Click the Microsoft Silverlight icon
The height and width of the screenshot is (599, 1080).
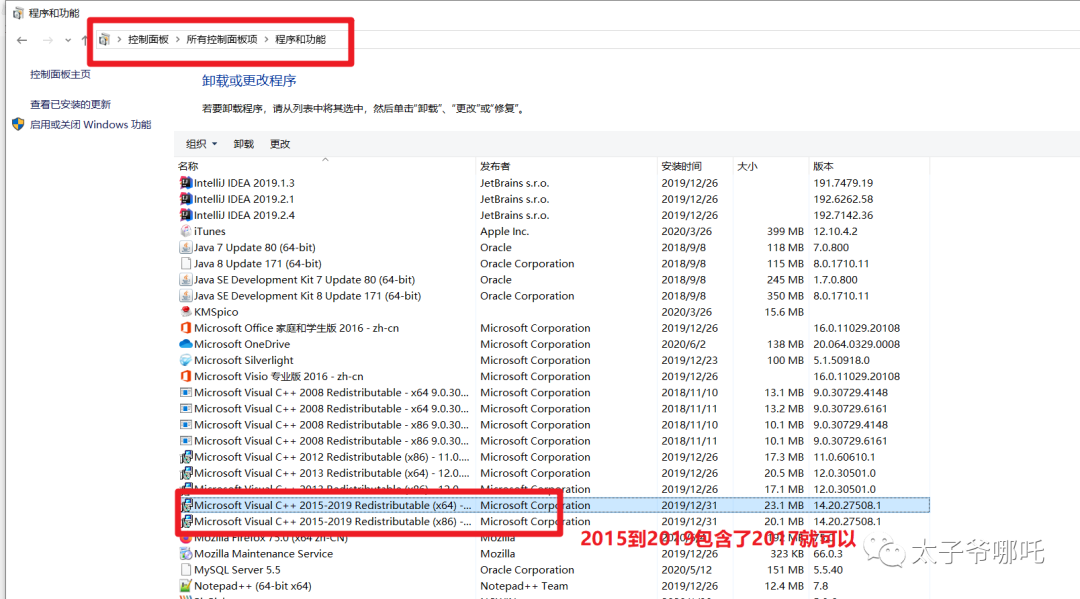(185, 360)
